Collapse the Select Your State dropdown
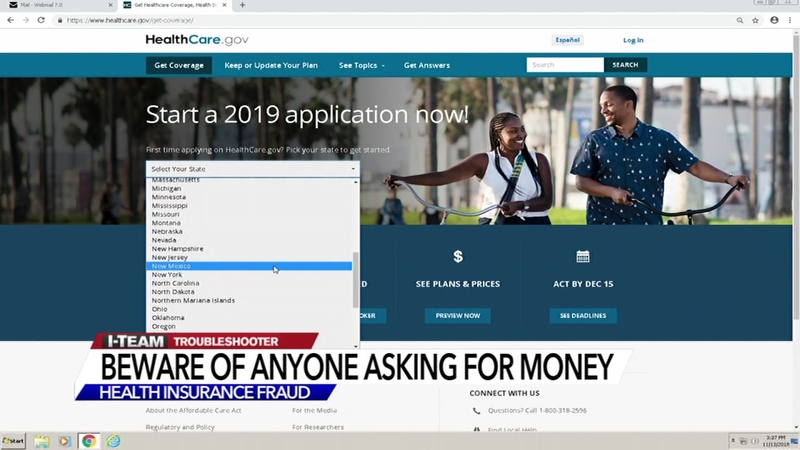 pos(253,169)
